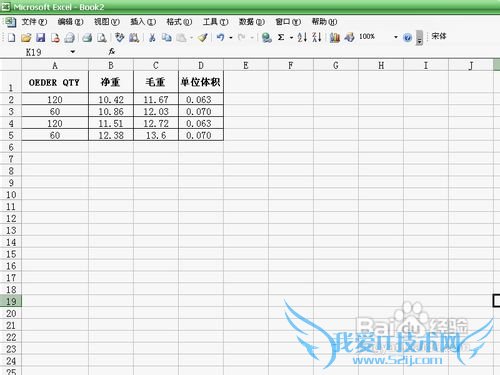
Task: Expand the Undo history dropdown arrow
Action: point(231,38)
